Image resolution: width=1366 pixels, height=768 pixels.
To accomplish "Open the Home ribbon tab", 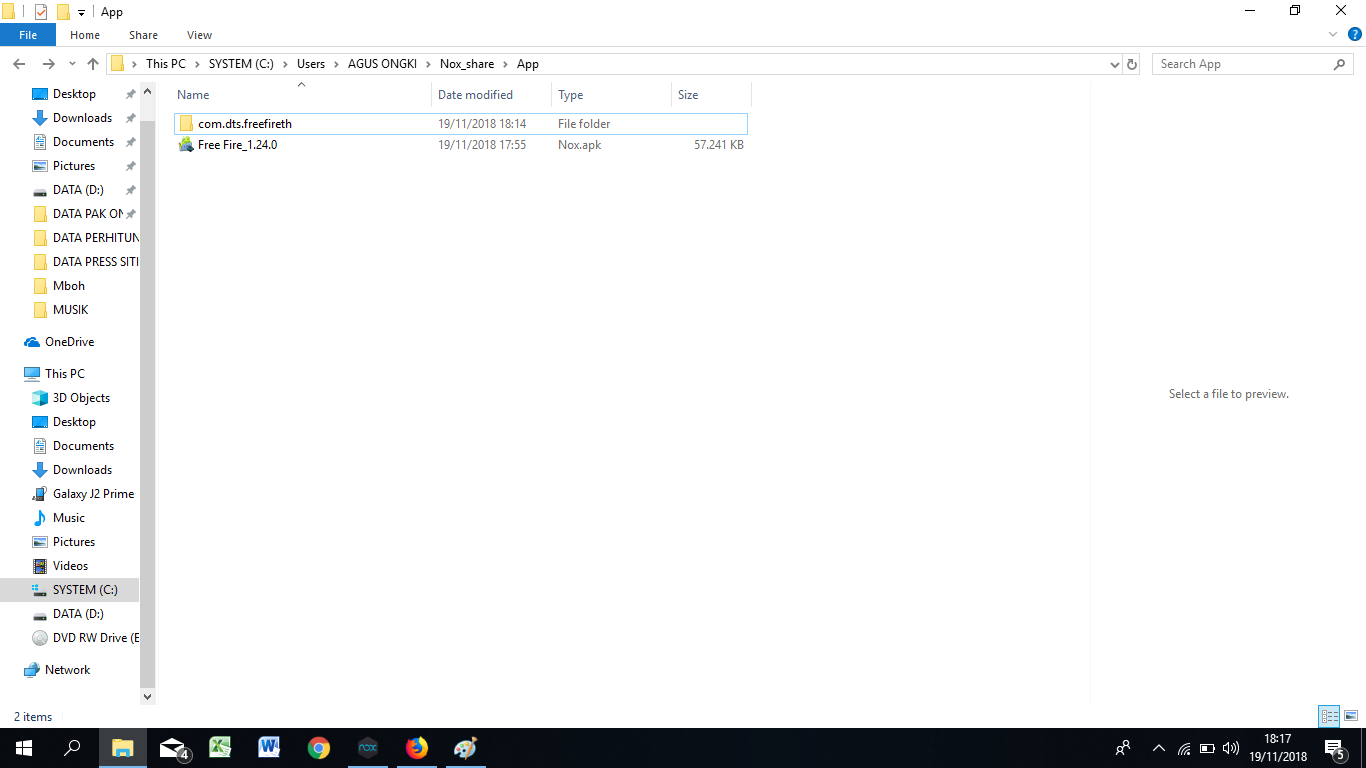I will click(85, 35).
